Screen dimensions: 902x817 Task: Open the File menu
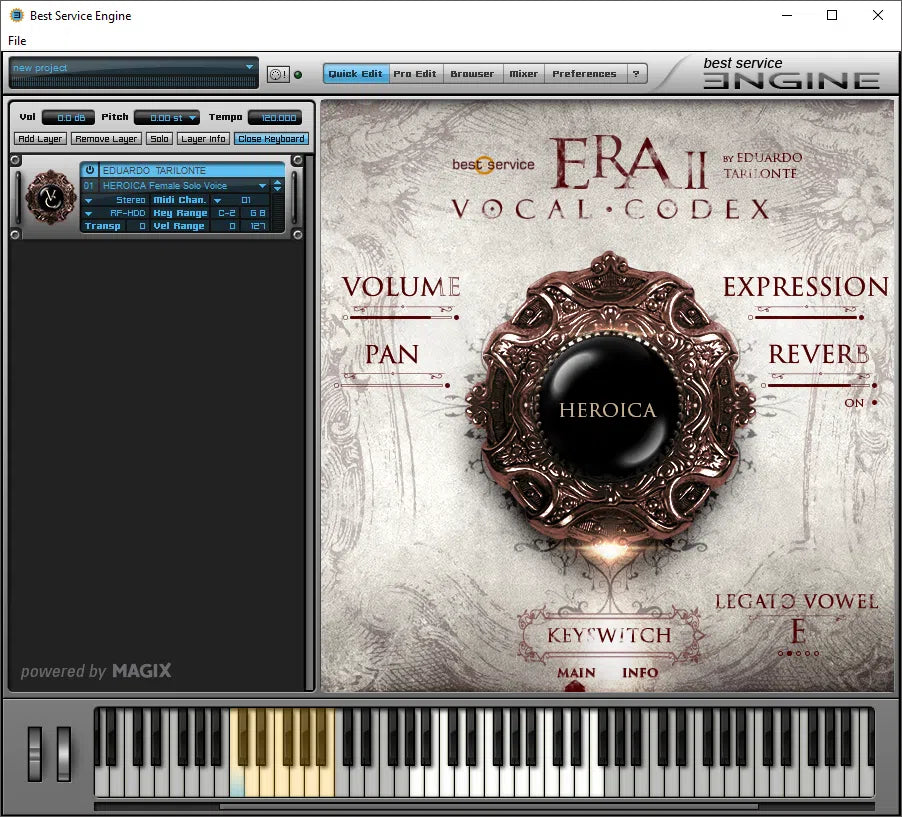[x=16, y=40]
